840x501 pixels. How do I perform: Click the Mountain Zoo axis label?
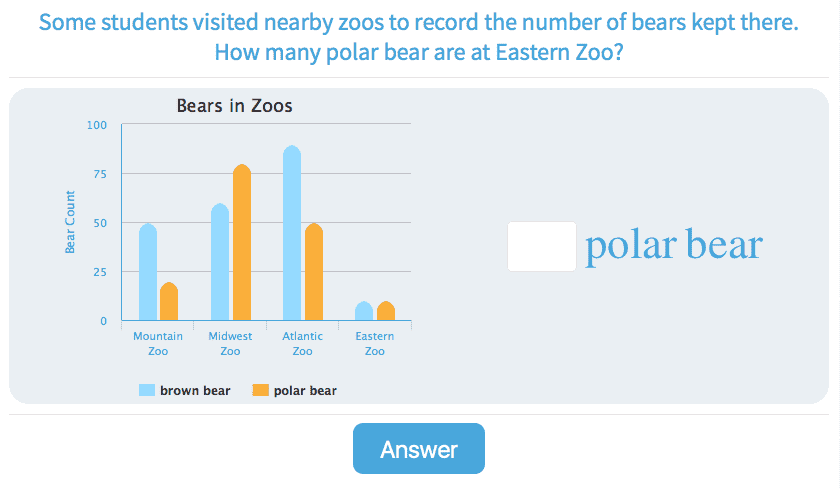pos(158,344)
